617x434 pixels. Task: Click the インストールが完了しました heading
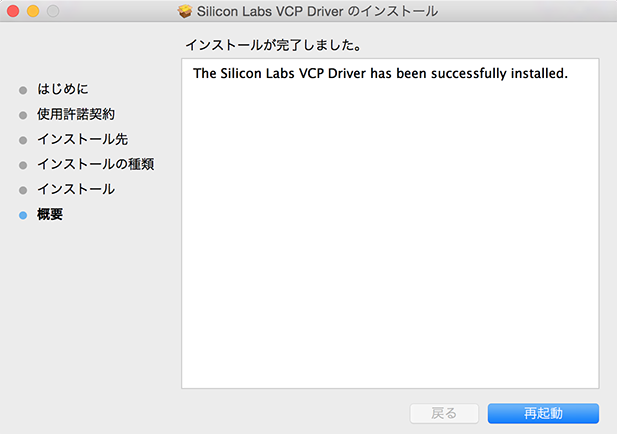coord(272,46)
